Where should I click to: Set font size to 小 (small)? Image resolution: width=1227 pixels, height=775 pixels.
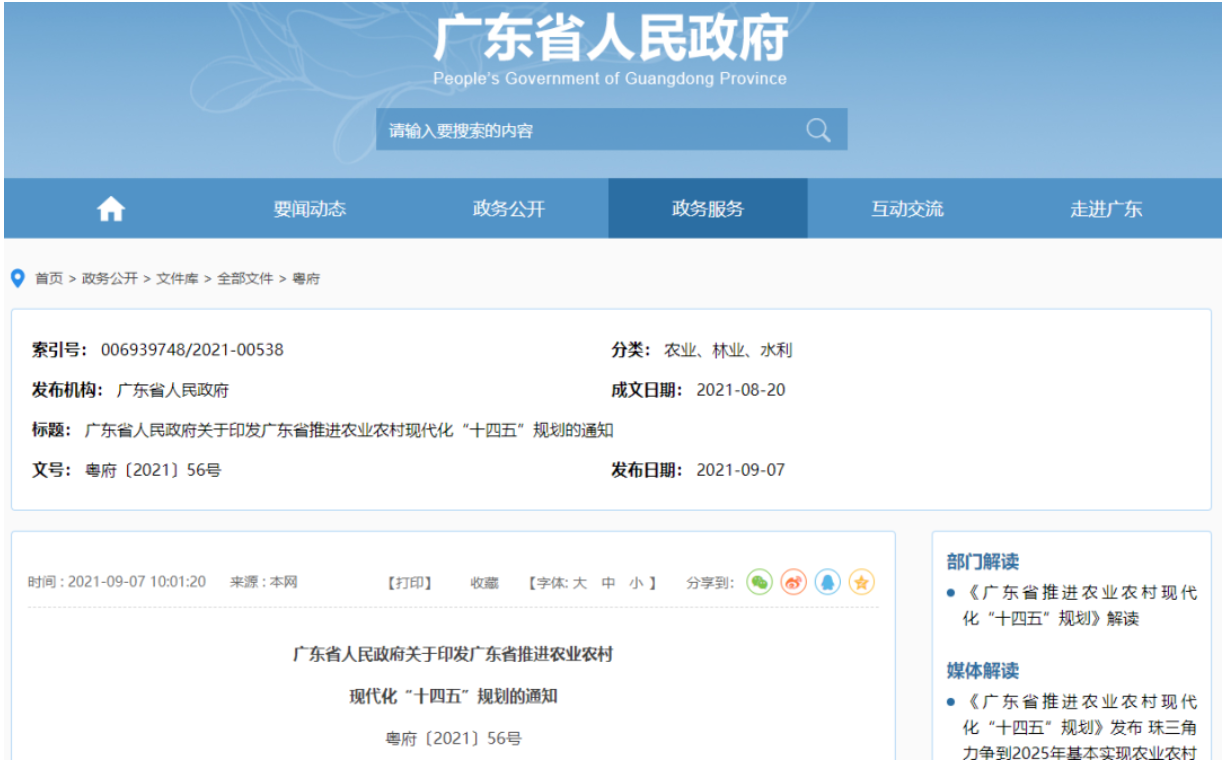pyautogui.click(x=636, y=582)
